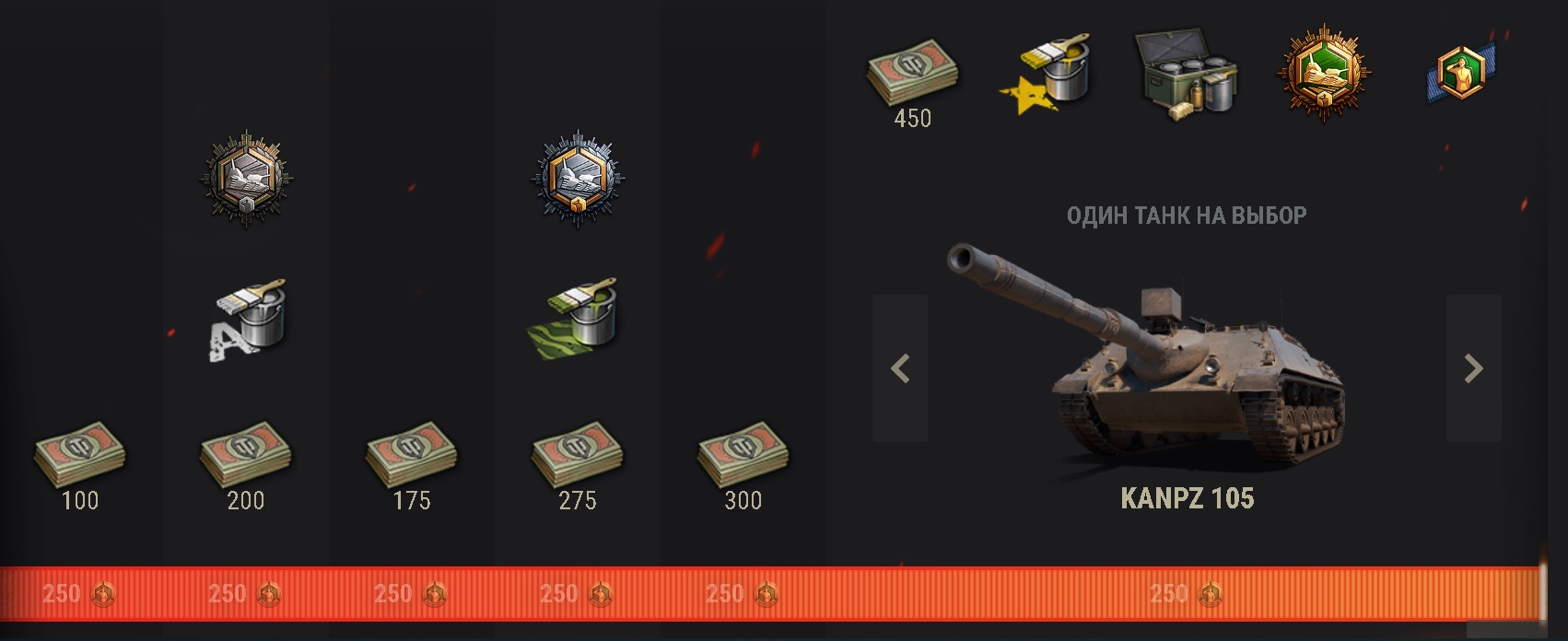This screenshot has width=1568, height=641.
Task: Select the yellow star paint bucket reward
Action: [1046, 74]
